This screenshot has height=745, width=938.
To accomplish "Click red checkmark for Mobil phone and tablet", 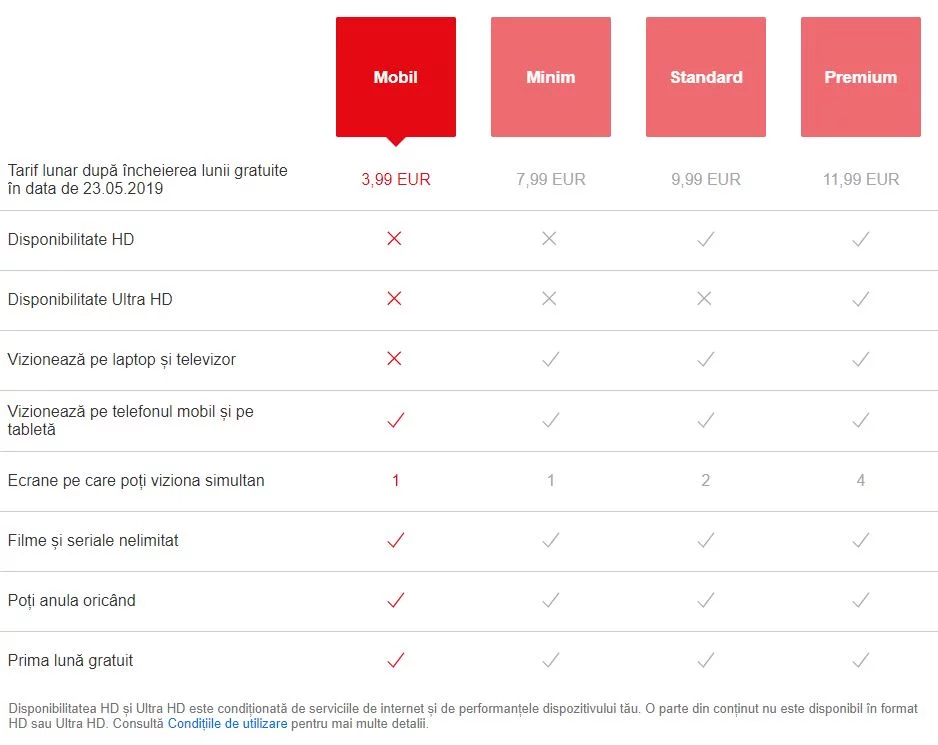I will 395,420.
